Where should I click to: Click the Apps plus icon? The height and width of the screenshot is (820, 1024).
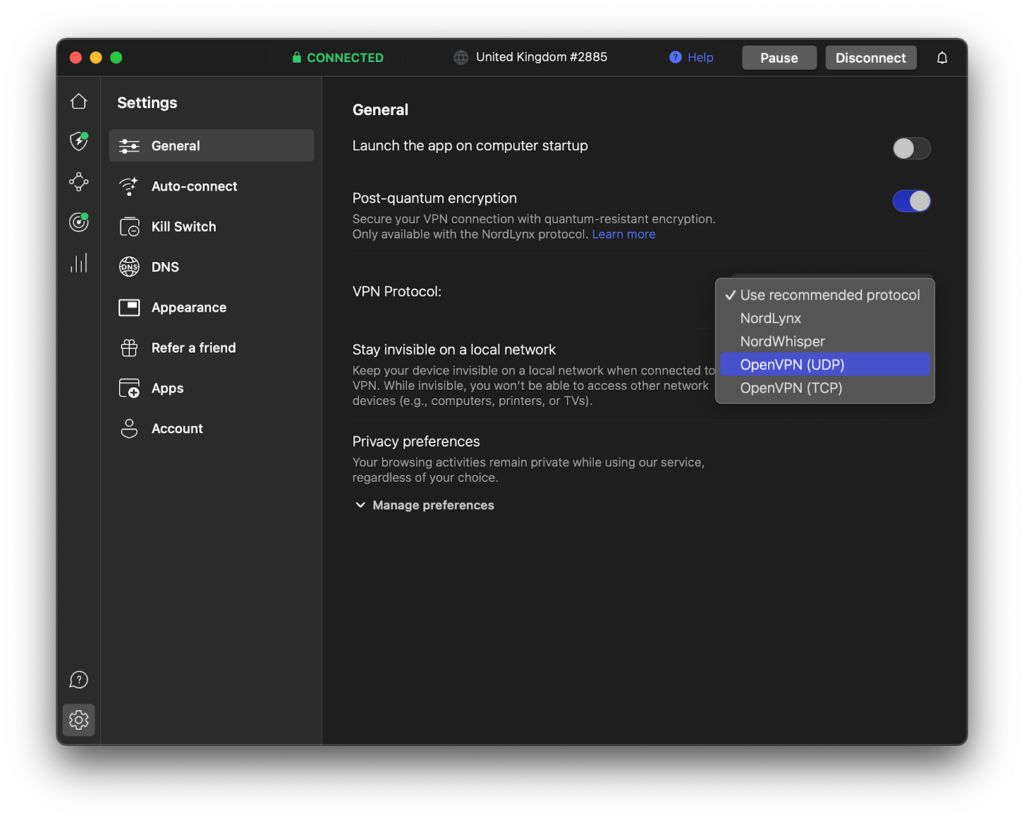[x=129, y=388]
